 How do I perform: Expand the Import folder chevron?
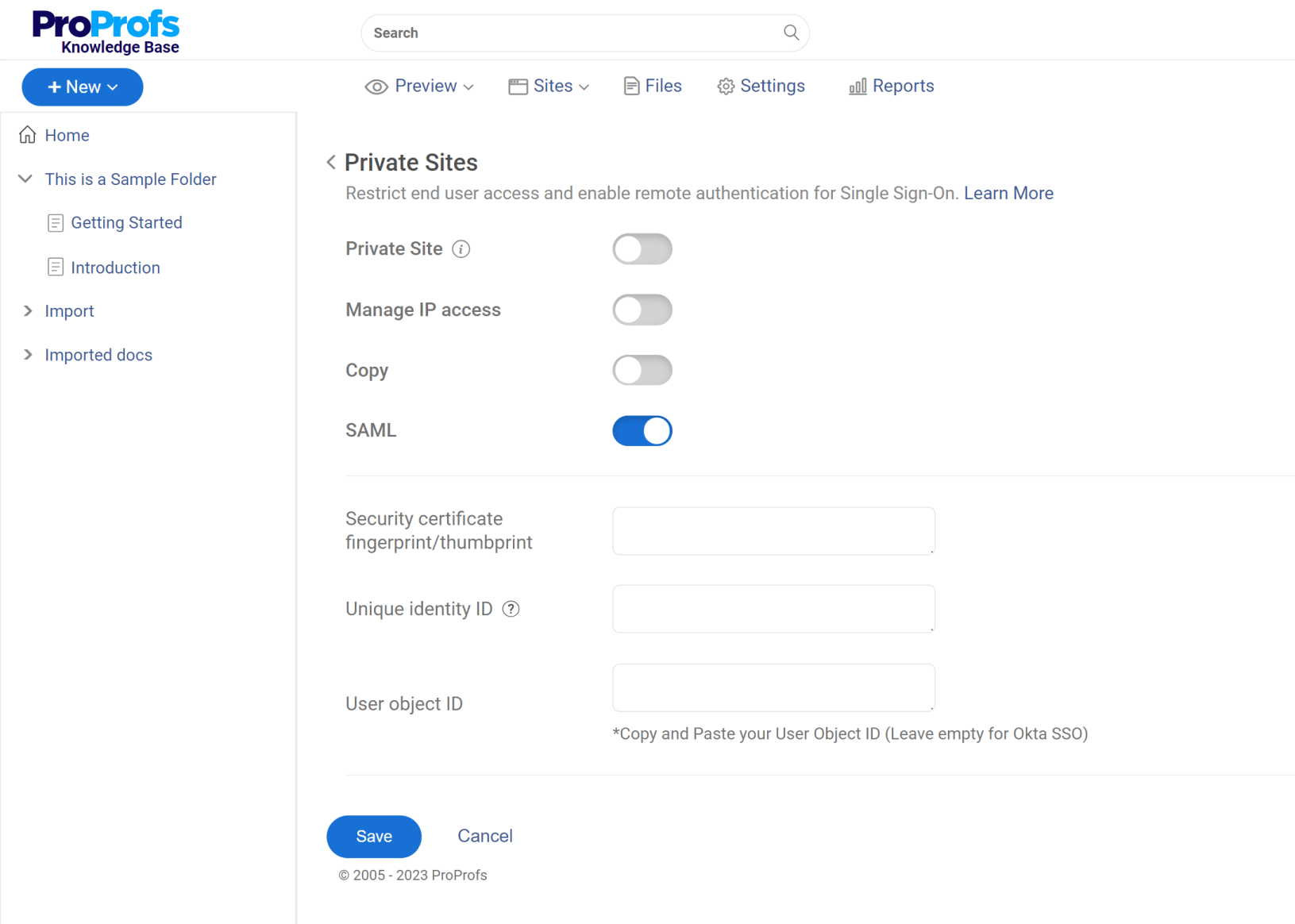28,311
